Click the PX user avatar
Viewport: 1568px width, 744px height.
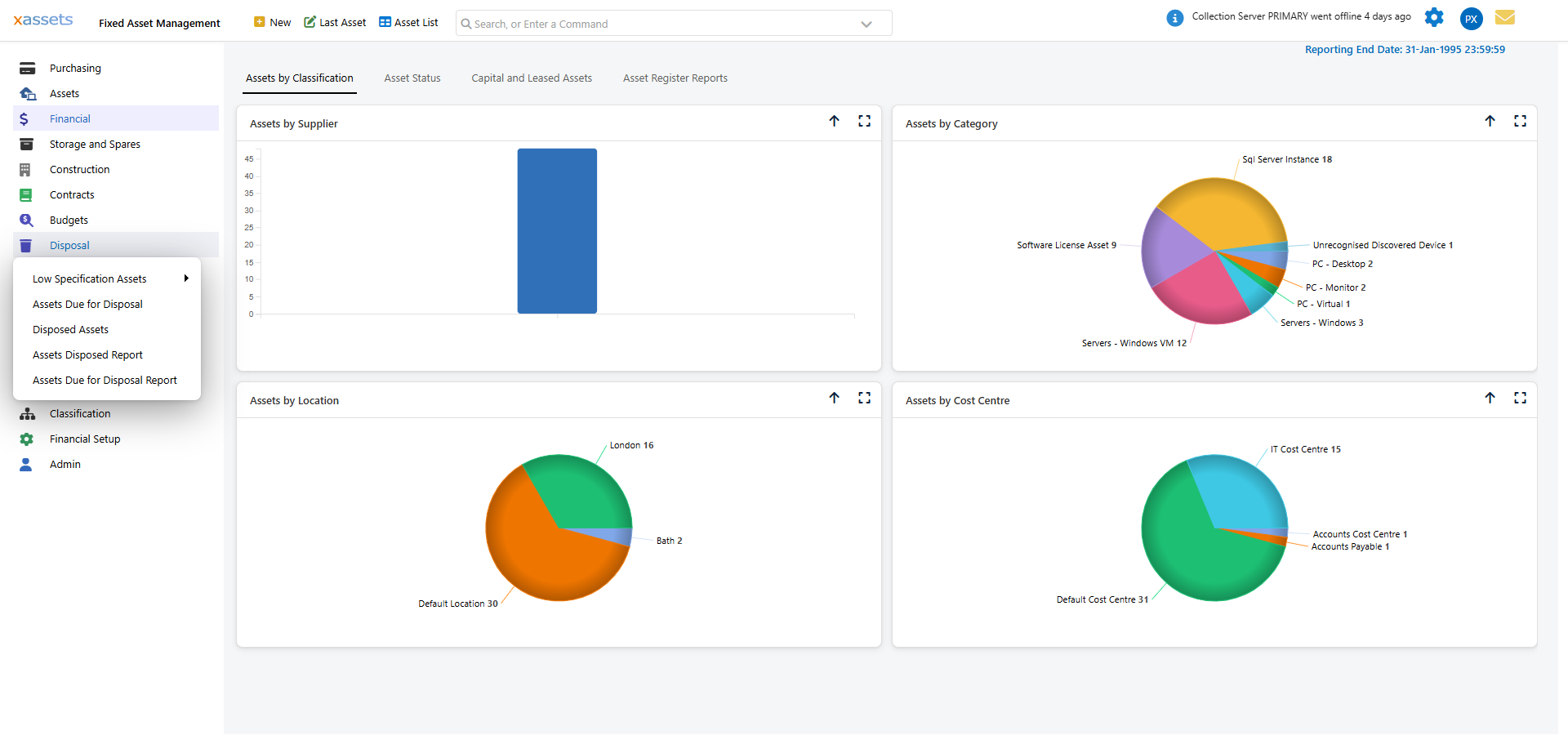(1471, 19)
